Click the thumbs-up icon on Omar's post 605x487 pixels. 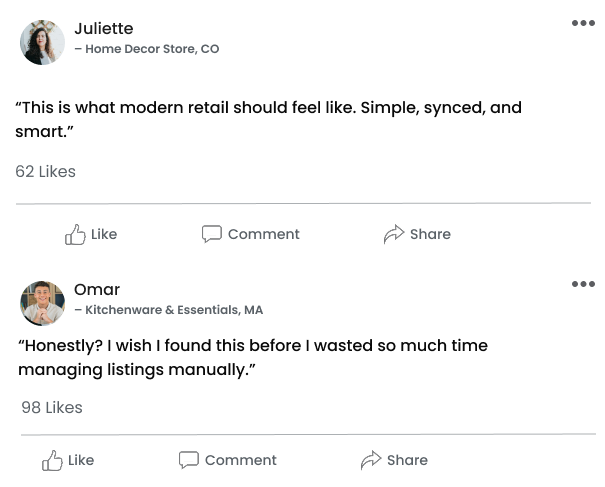52,461
